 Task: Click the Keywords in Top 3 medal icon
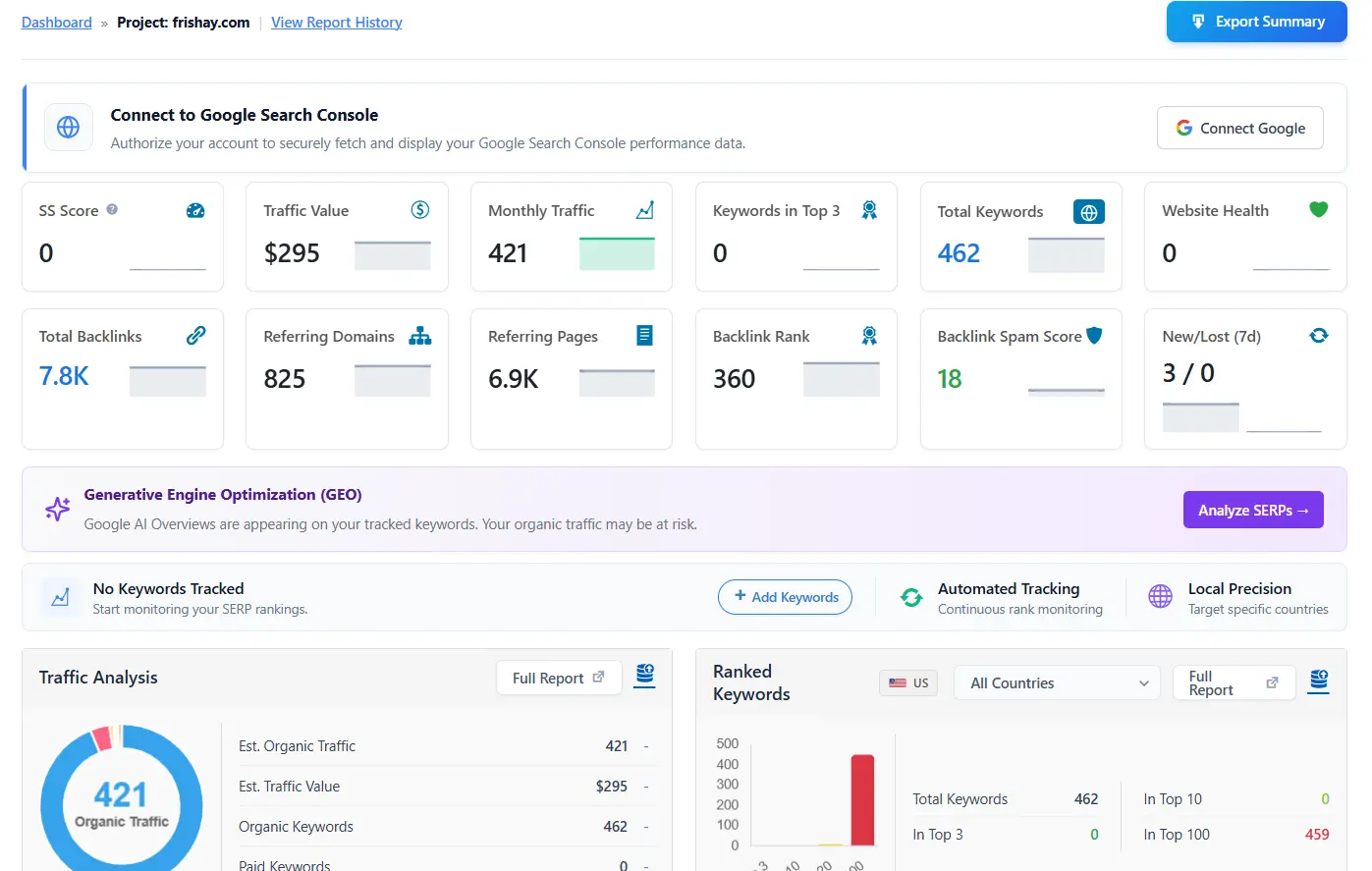(x=868, y=209)
